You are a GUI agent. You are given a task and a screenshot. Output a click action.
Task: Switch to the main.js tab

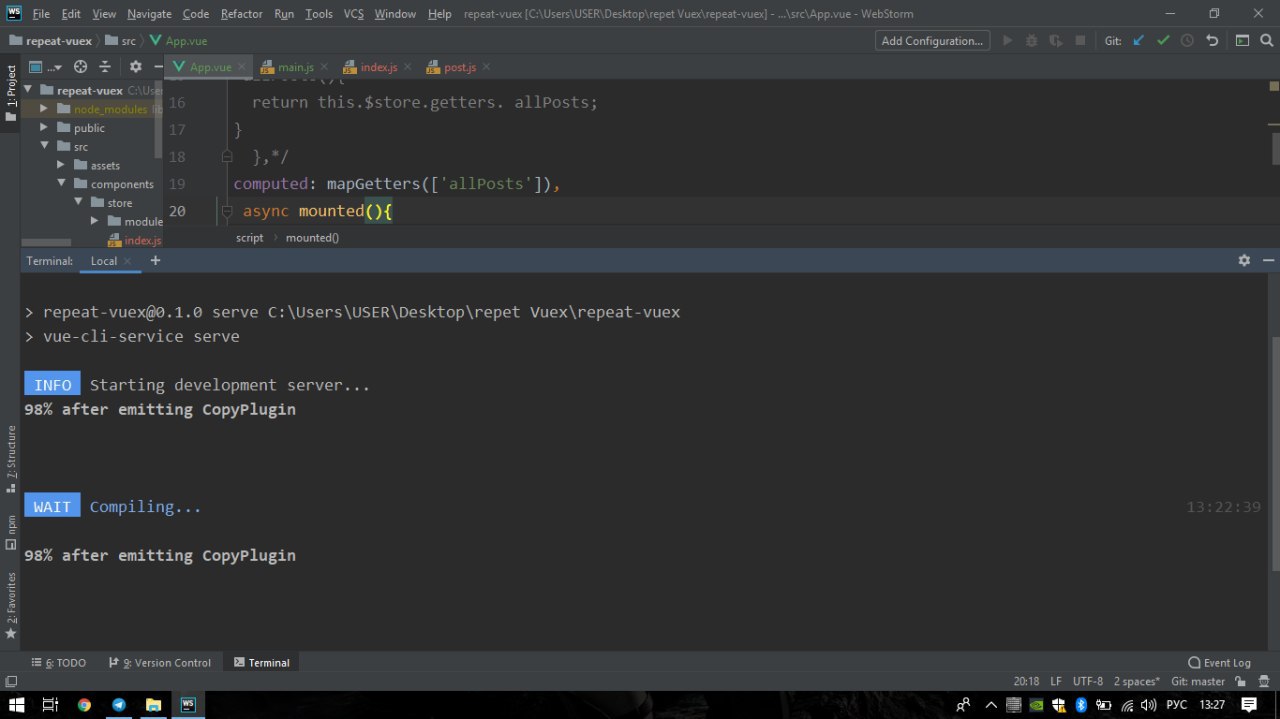coord(296,67)
